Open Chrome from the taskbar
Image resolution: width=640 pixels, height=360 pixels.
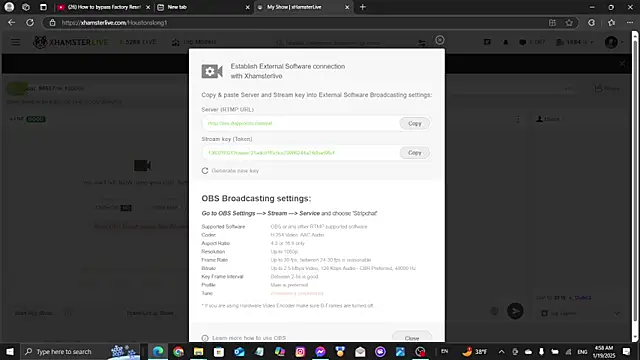[x=178, y=351]
